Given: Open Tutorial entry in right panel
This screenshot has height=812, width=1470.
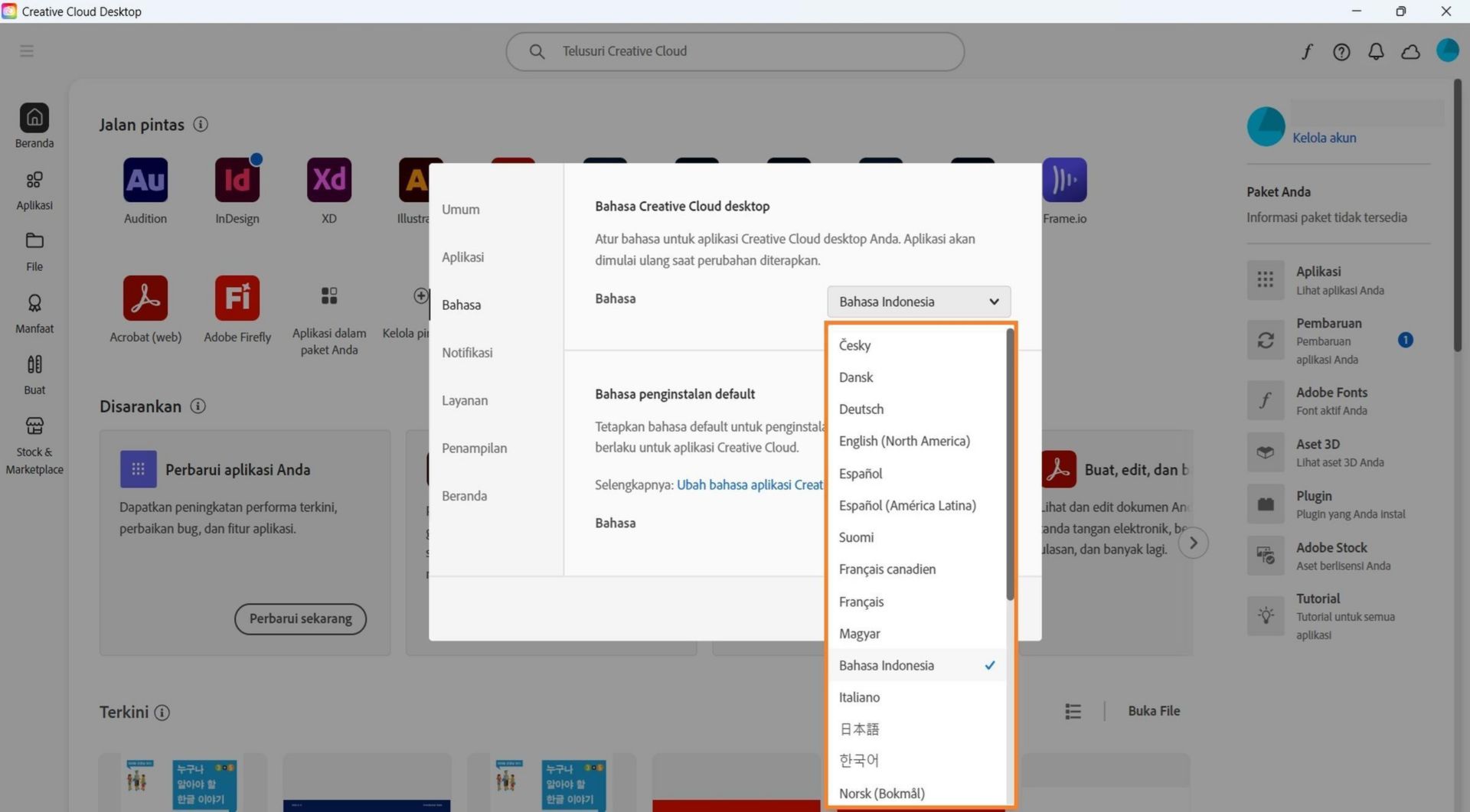Looking at the screenshot, I should point(1331,616).
